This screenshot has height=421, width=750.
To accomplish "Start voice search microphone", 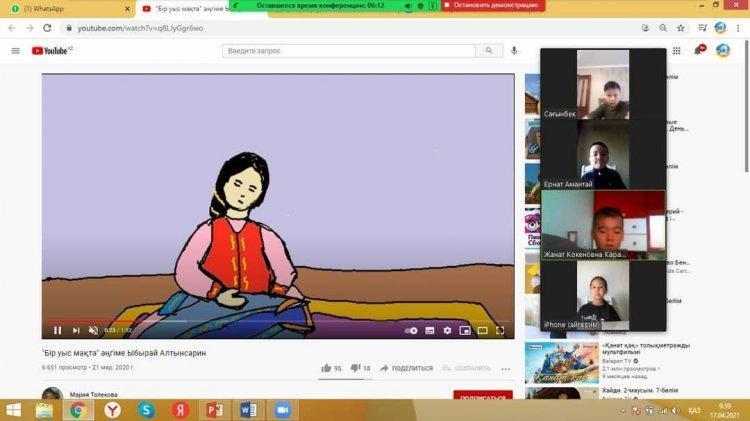I will click(x=514, y=50).
